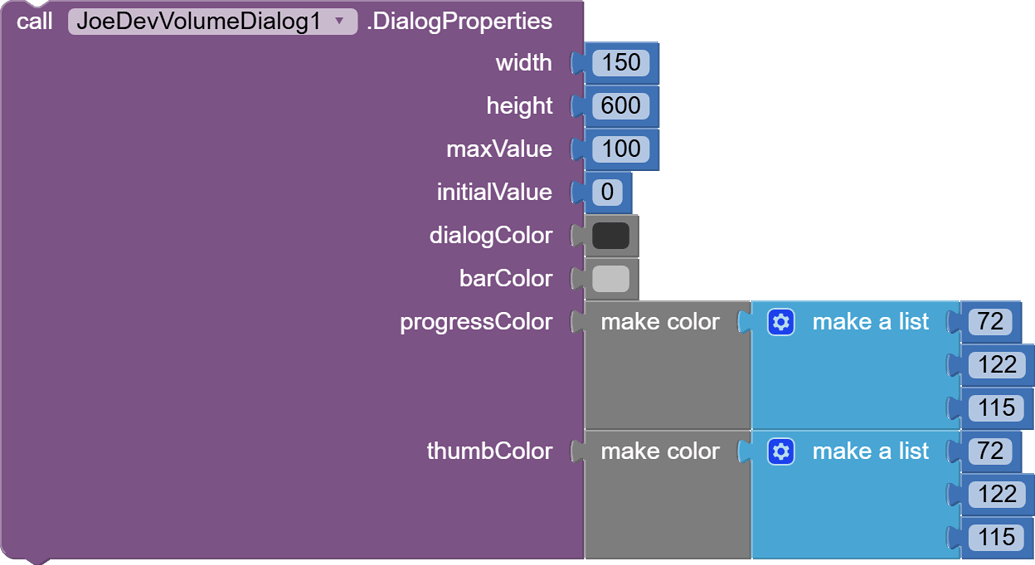Click the dialogColor dark color swatch
The height and width of the screenshot is (565, 1035).
click(611, 236)
